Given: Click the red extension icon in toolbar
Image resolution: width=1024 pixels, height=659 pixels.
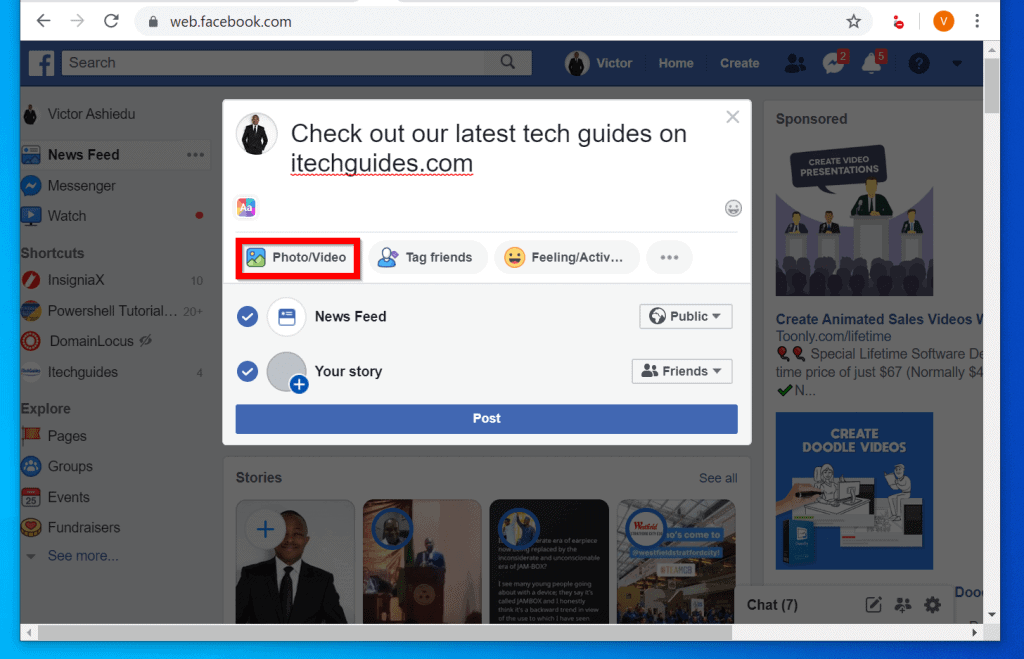Looking at the screenshot, I should click(x=899, y=23).
